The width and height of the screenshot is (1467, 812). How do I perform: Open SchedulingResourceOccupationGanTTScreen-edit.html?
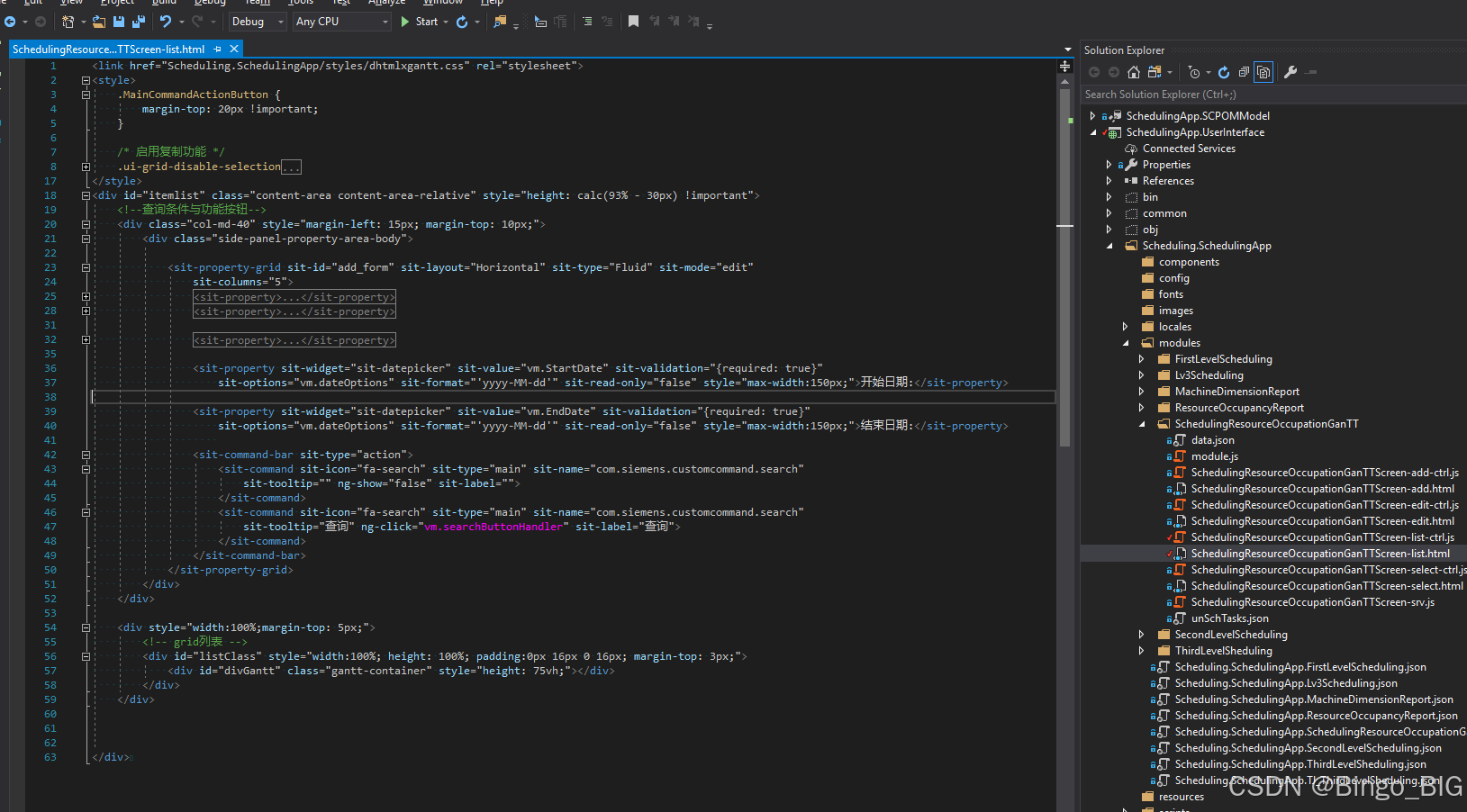1322,521
